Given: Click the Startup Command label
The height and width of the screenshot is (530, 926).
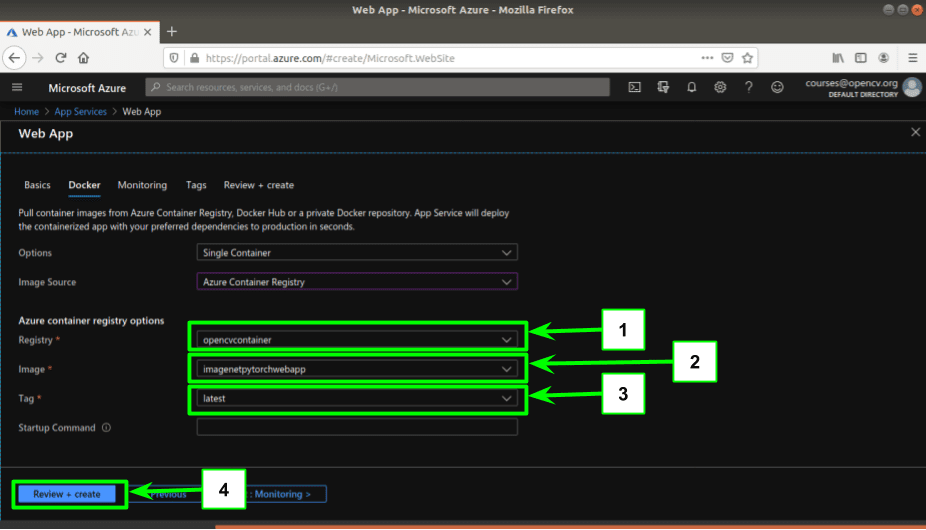Looking at the screenshot, I should point(57,427).
